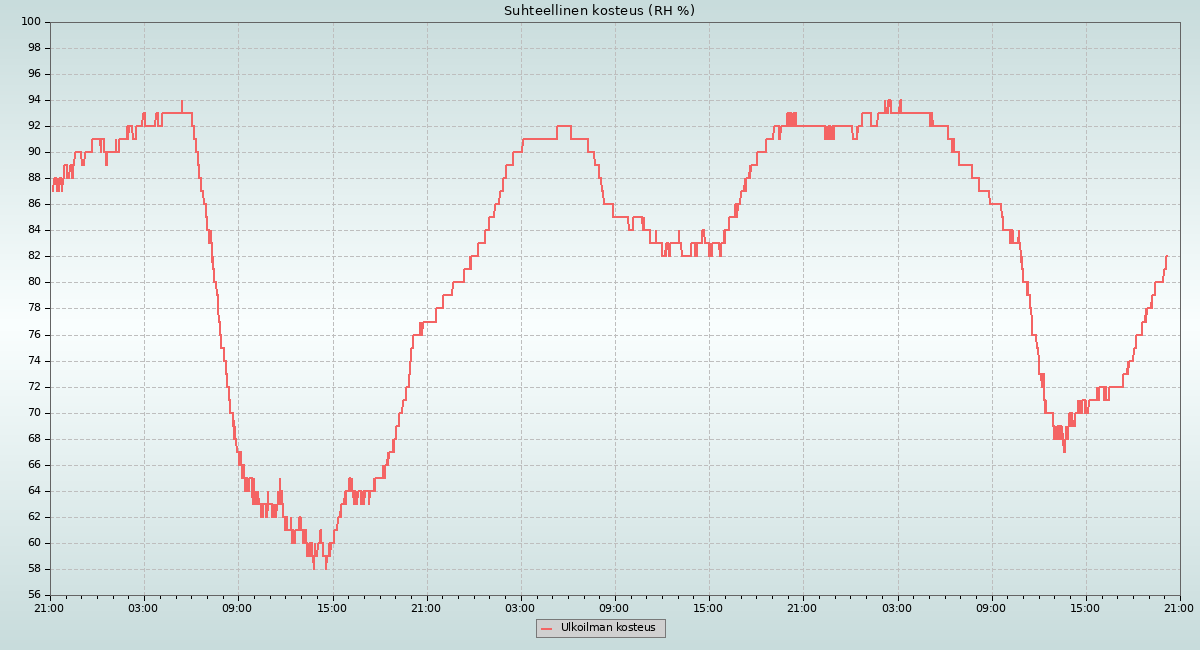The width and height of the screenshot is (1200, 650).
Task: Click the curve's starting point at left edge
Action: coord(52,190)
